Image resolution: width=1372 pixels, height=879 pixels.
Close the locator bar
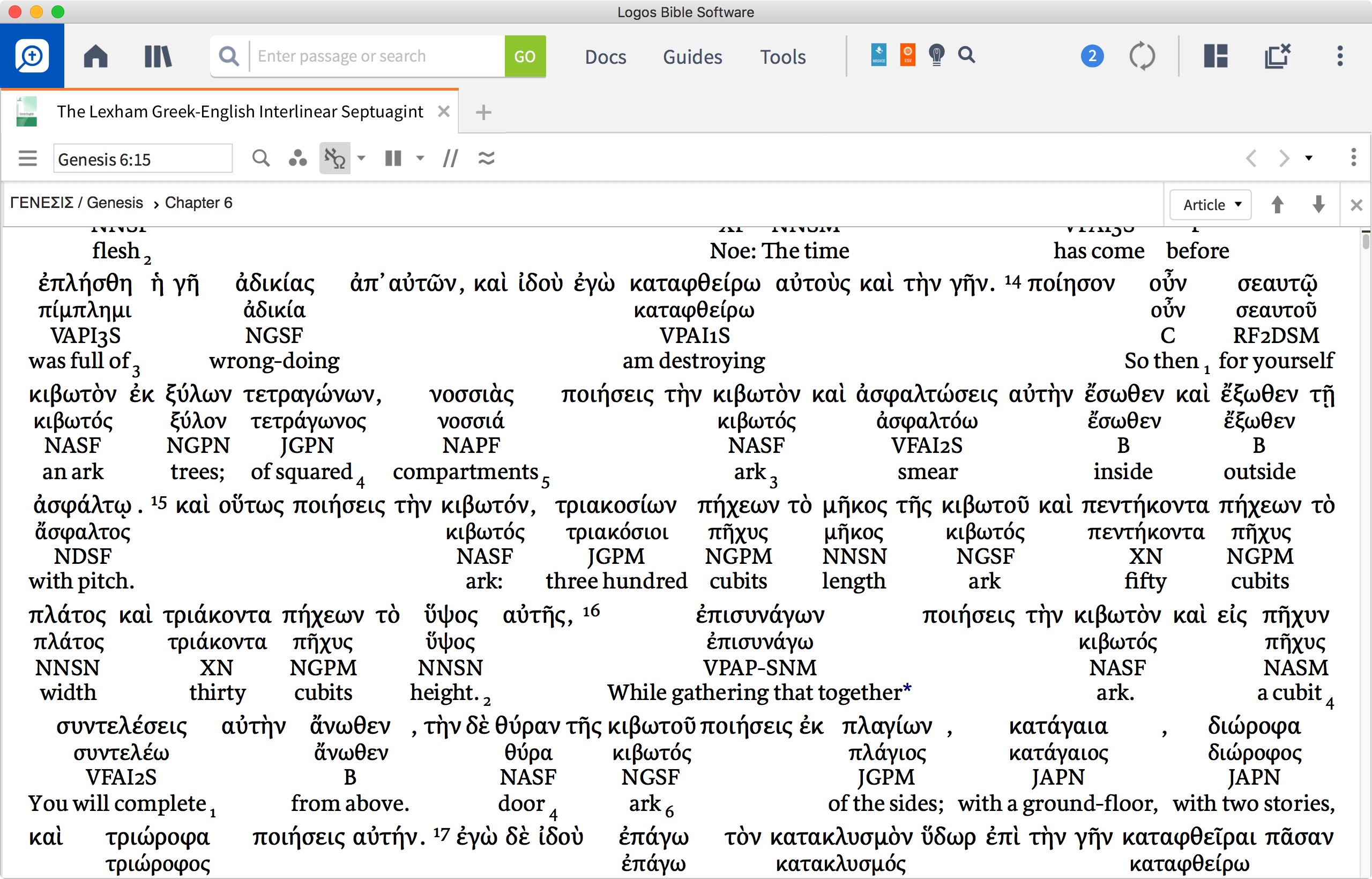point(1356,205)
